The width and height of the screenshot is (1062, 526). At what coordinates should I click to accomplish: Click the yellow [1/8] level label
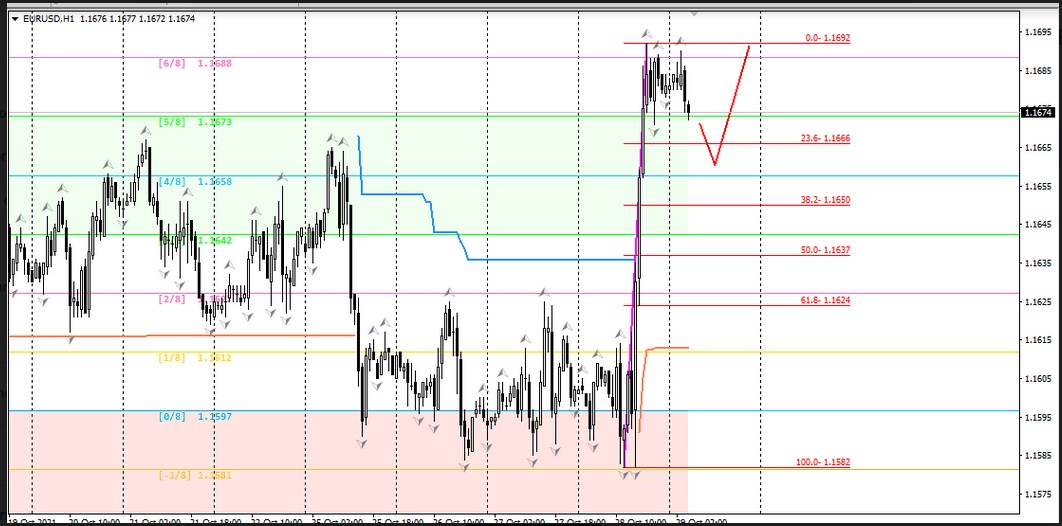(x=195, y=357)
